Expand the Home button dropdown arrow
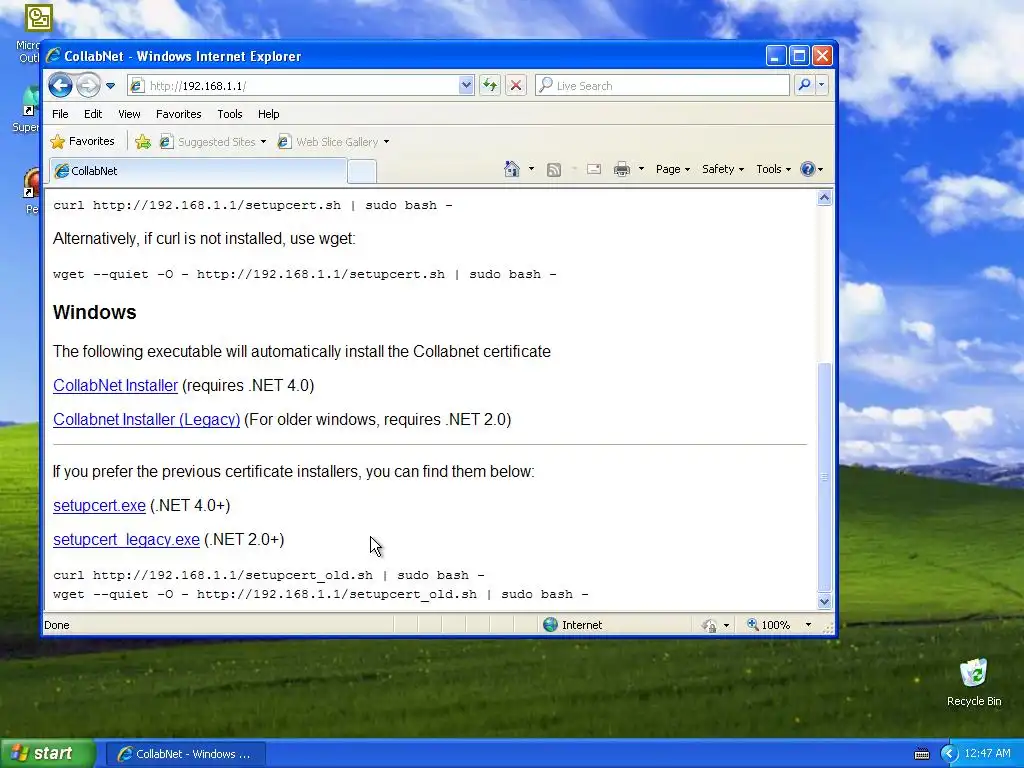1024x768 pixels. 531,169
